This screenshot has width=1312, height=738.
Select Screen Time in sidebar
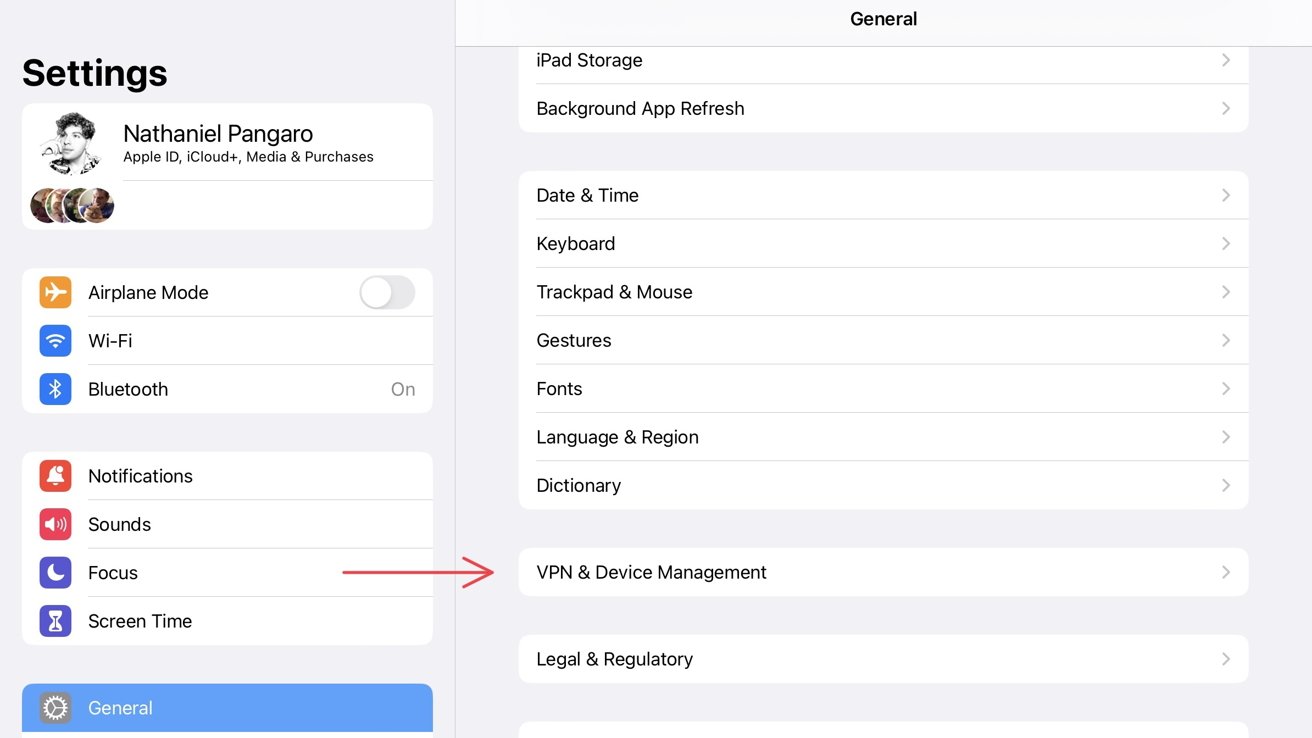pyautogui.click(x=227, y=621)
